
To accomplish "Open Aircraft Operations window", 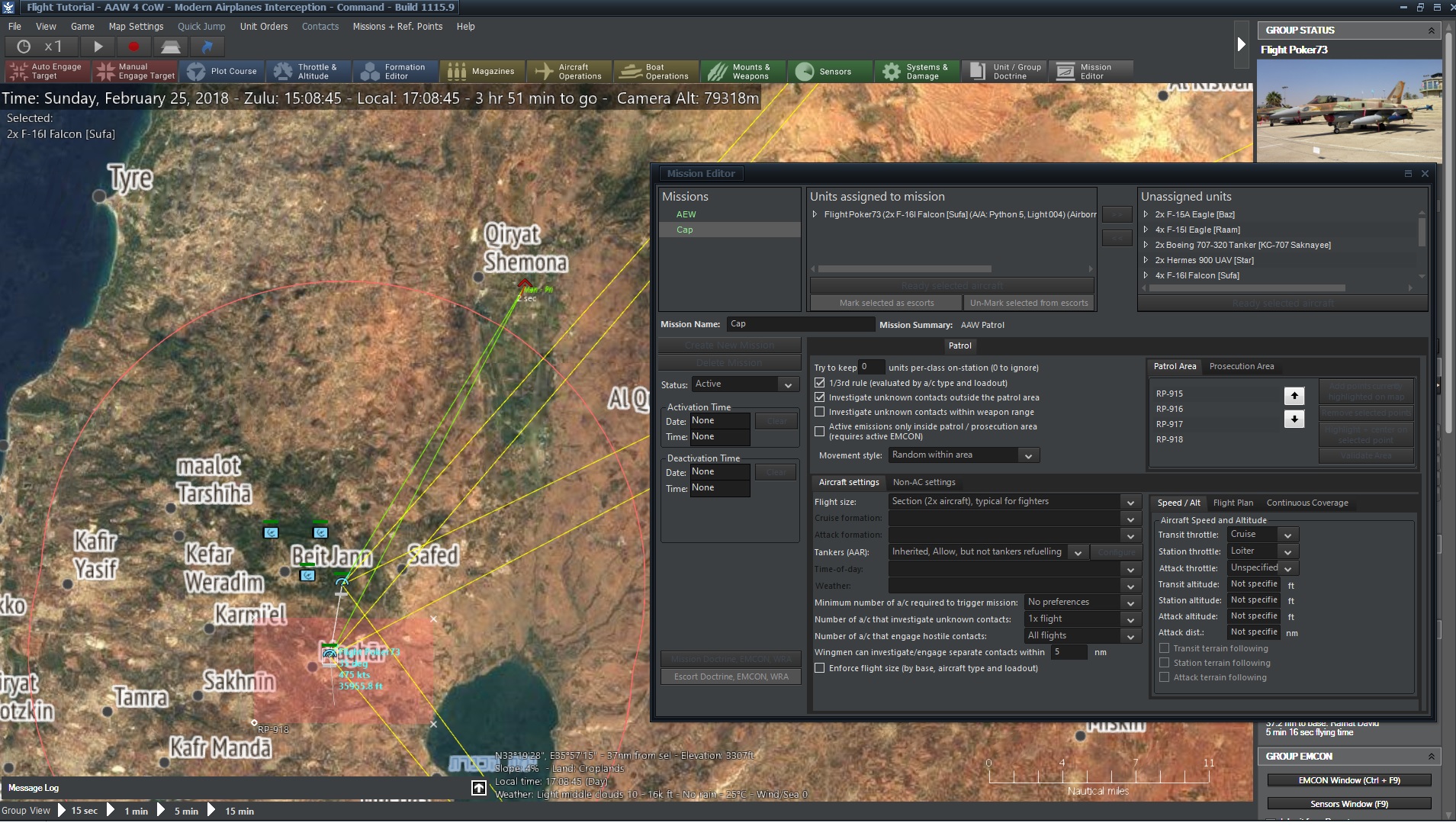I will click(569, 72).
